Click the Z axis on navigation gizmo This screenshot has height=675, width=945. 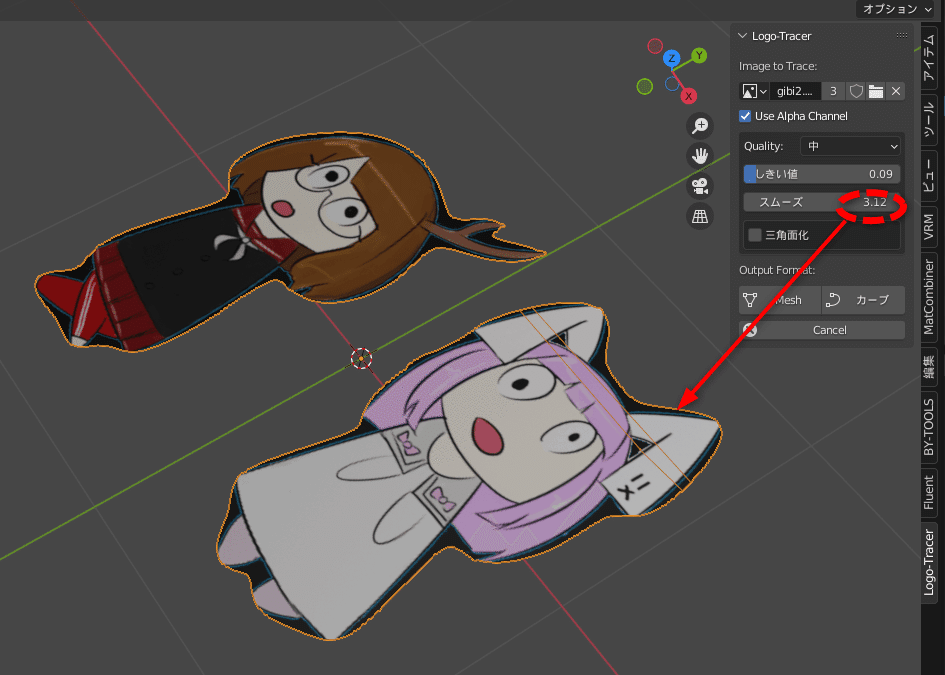coord(671,58)
